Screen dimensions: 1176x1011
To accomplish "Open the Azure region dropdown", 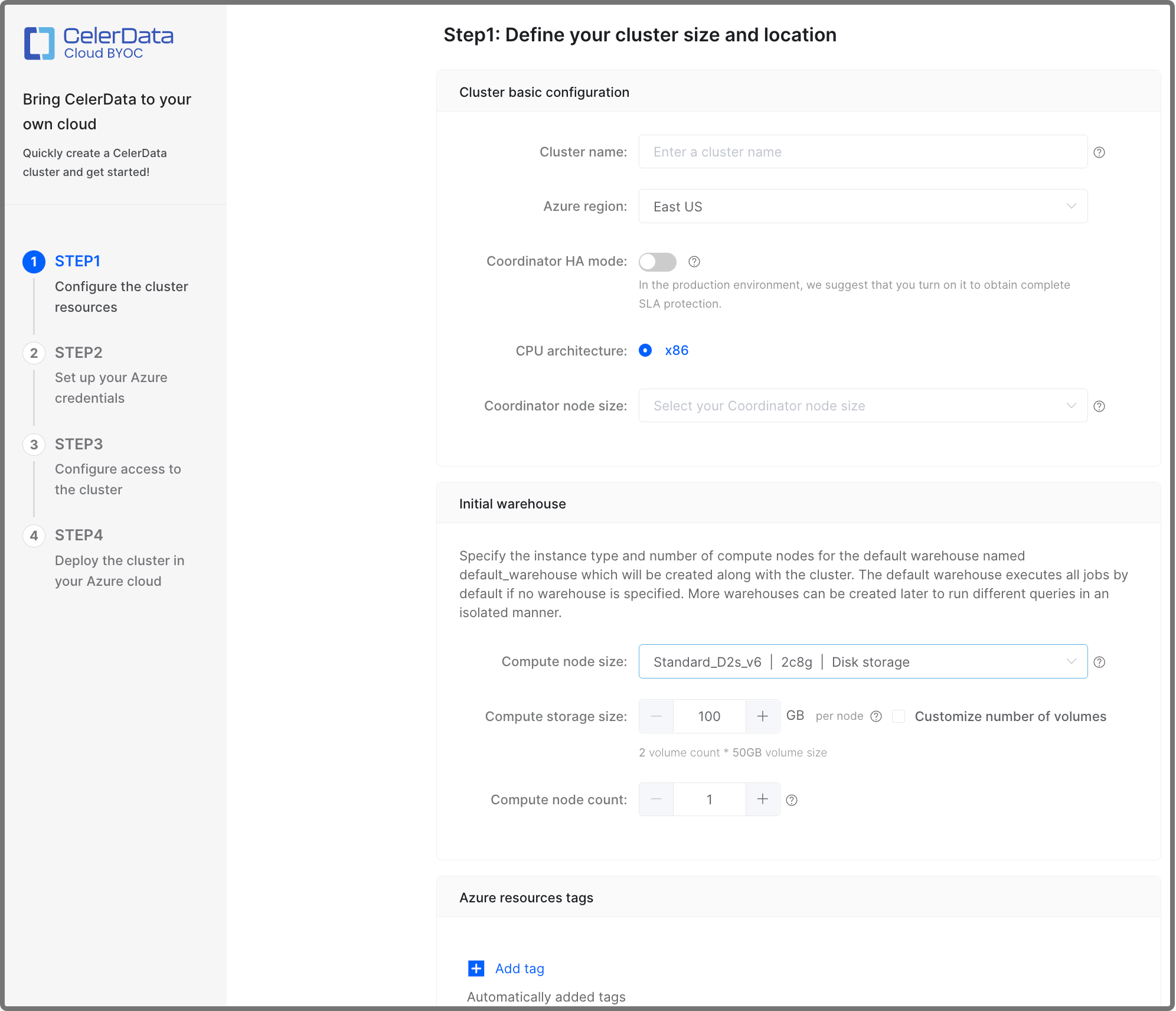I will click(x=862, y=207).
